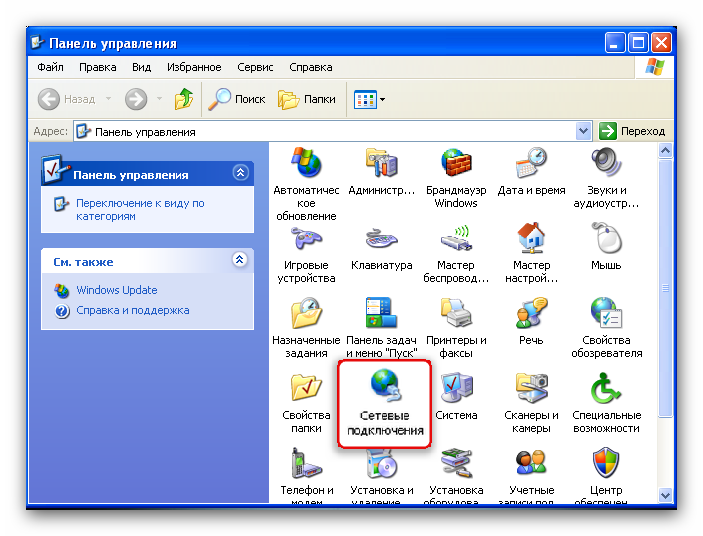Open Свойства обозревателя icon
This screenshot has height=536, width=703.
click(606, 313)
